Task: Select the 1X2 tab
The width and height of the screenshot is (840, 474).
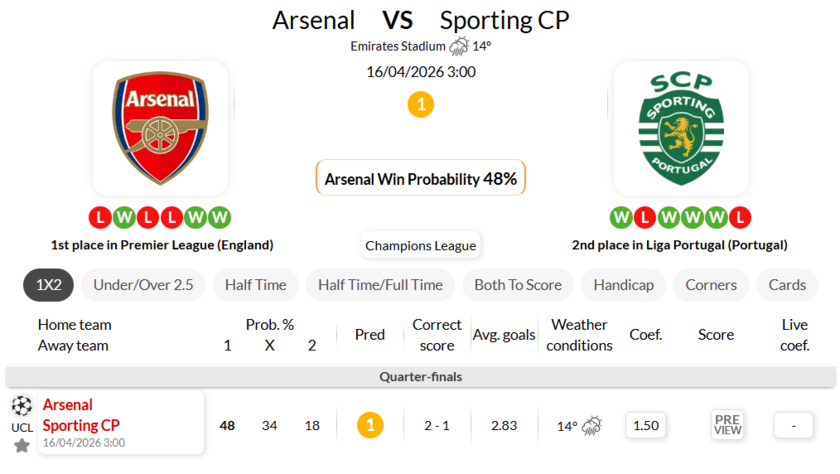Action: pos(49,285)
